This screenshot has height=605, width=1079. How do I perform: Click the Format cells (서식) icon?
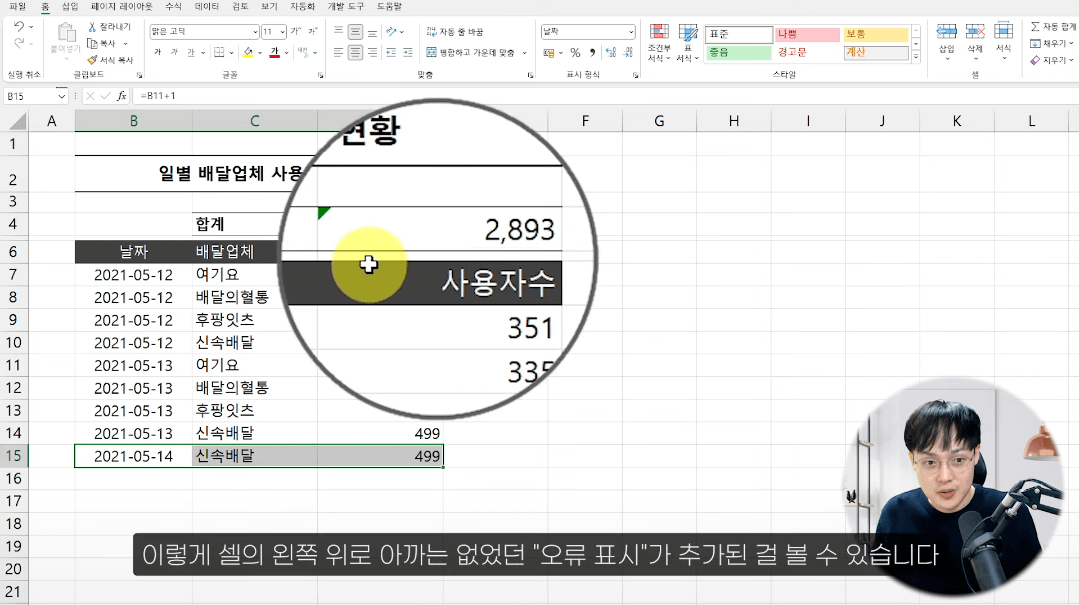pyautogui.click(x=1004, y=31)
